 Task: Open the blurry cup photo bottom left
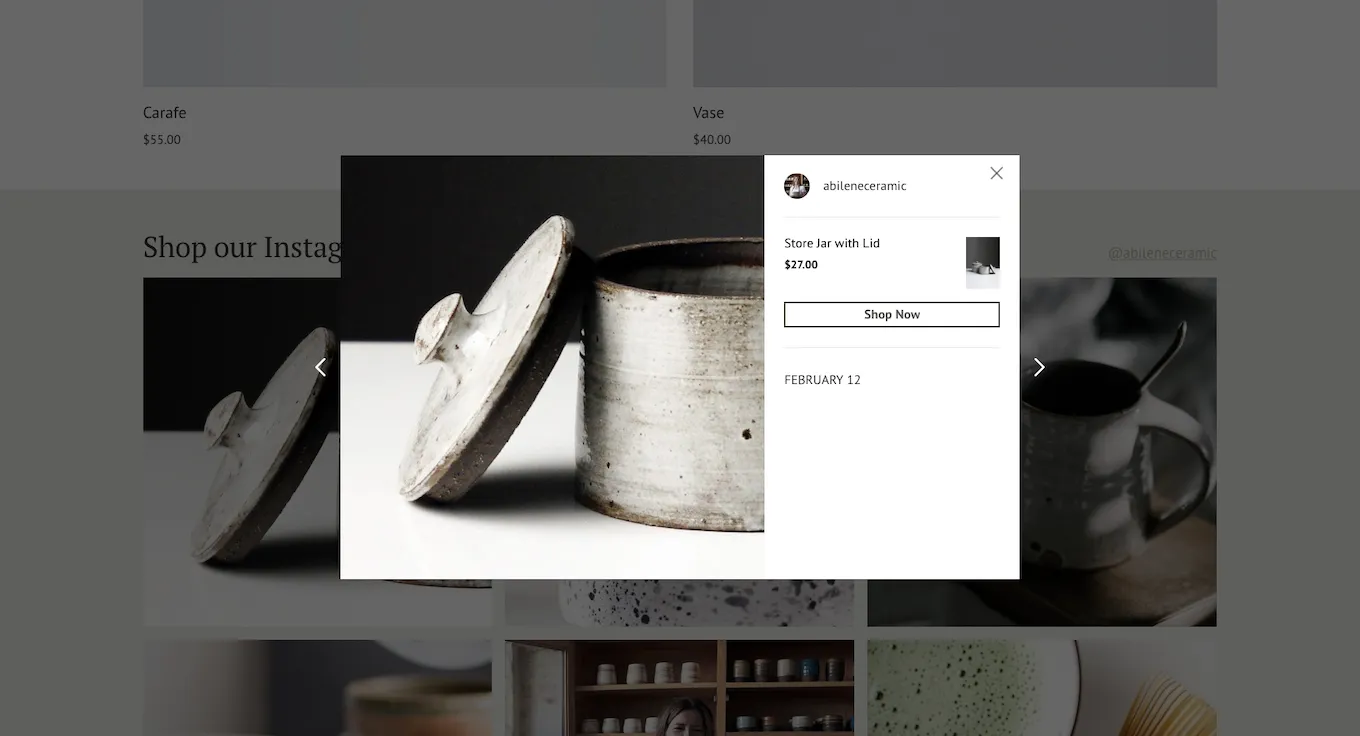317,690
